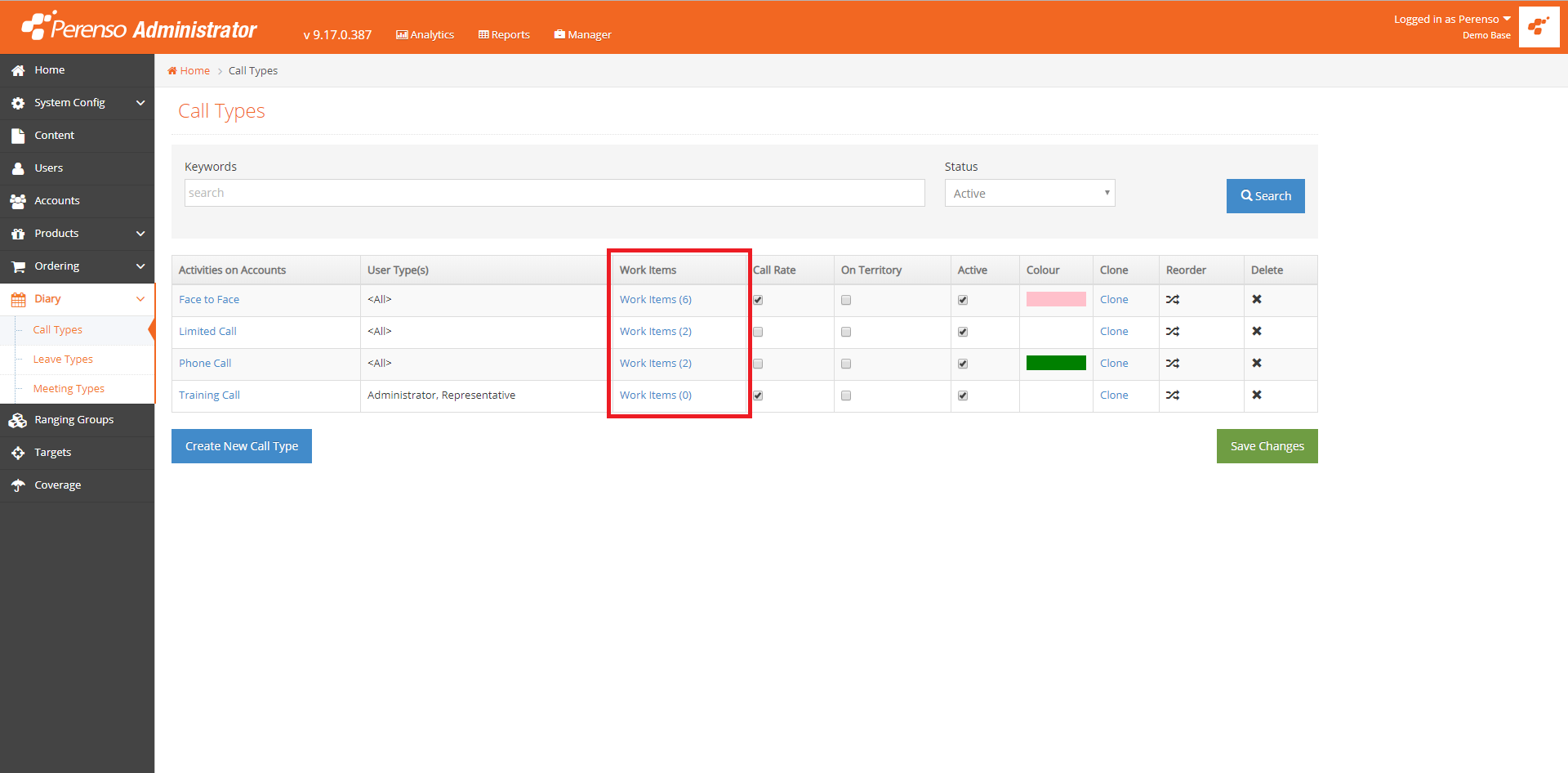Open the Status dropdown

pyautogui.click(x=1030, y=194)
